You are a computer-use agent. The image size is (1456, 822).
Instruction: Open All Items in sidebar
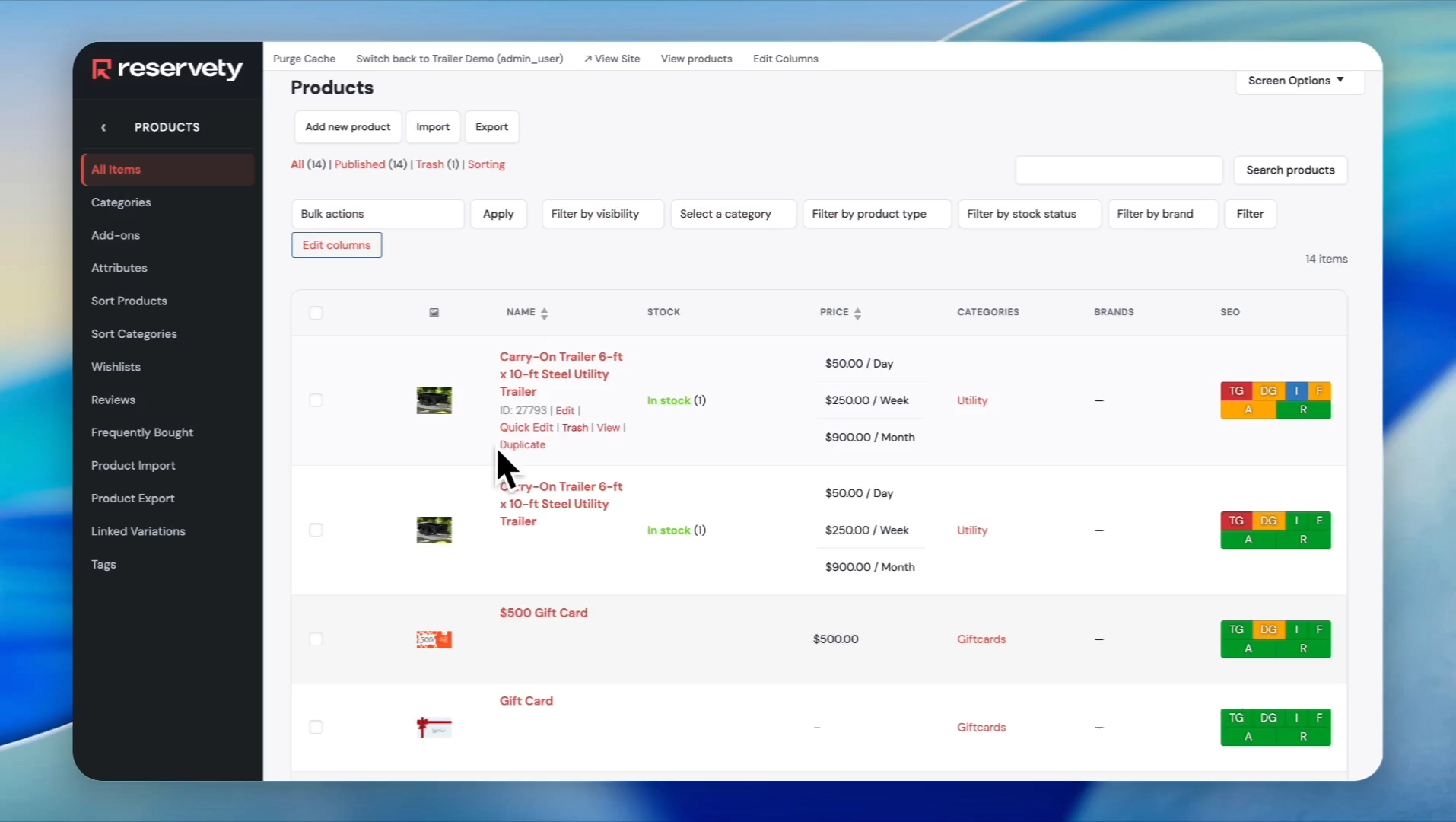167,170
